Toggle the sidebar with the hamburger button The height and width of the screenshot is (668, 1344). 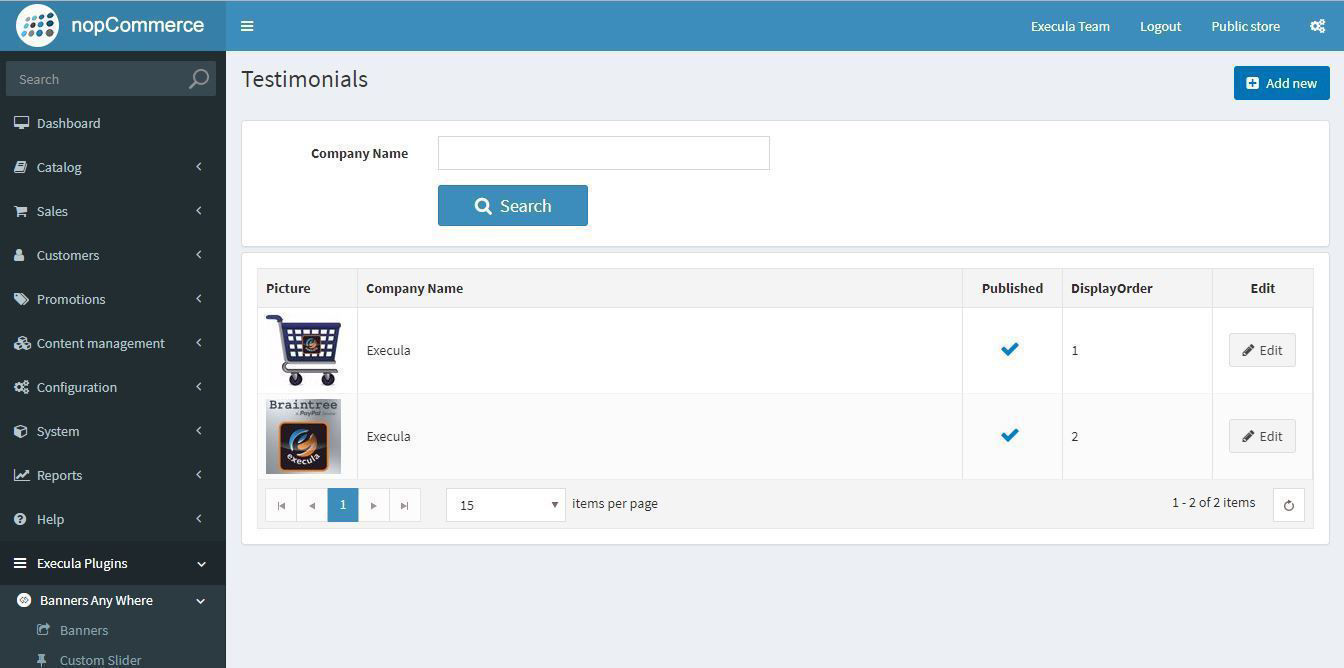click(247, 25)
